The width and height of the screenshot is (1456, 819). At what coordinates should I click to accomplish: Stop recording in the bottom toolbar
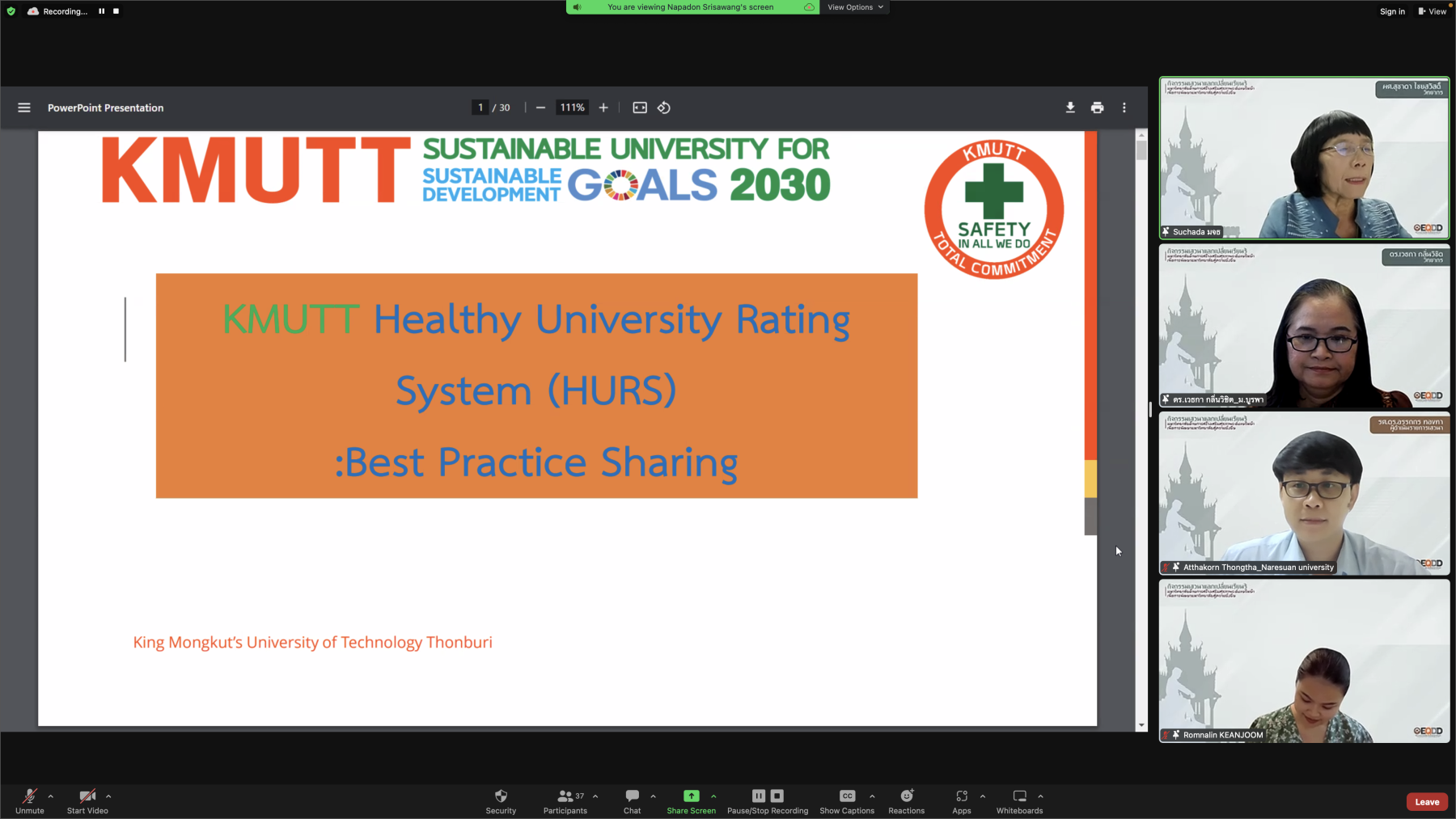tap(777, 796)
